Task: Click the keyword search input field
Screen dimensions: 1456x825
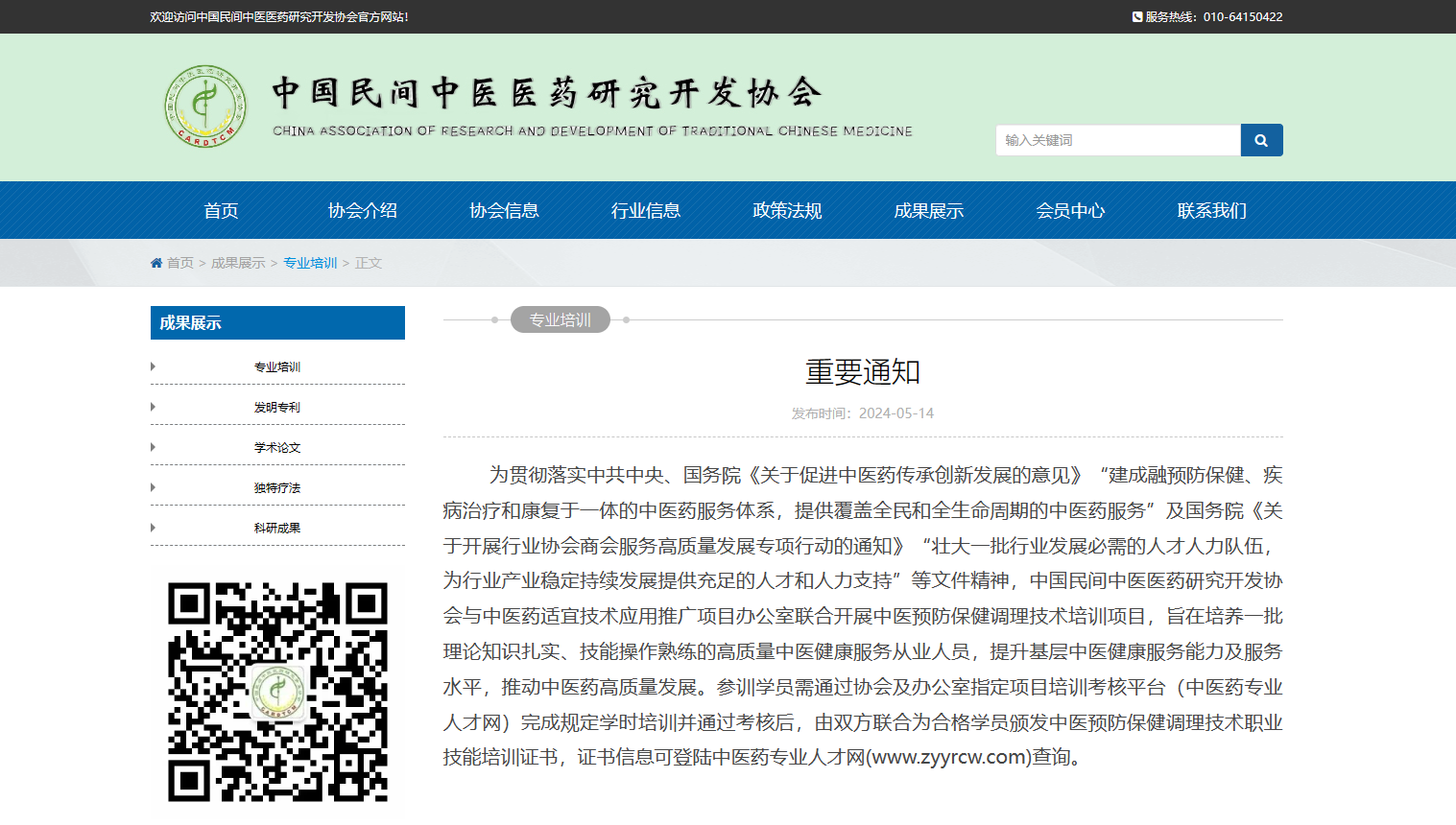Action: 1118,140
